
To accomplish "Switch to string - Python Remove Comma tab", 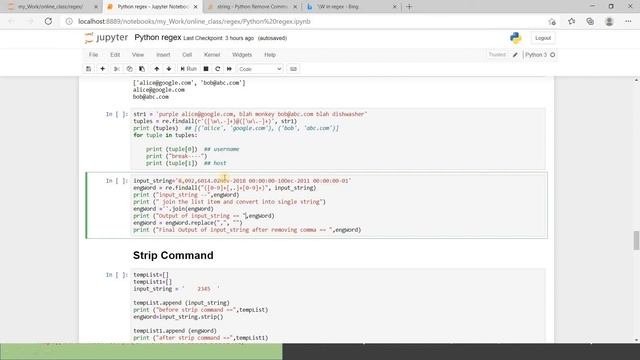I will 252,7.
